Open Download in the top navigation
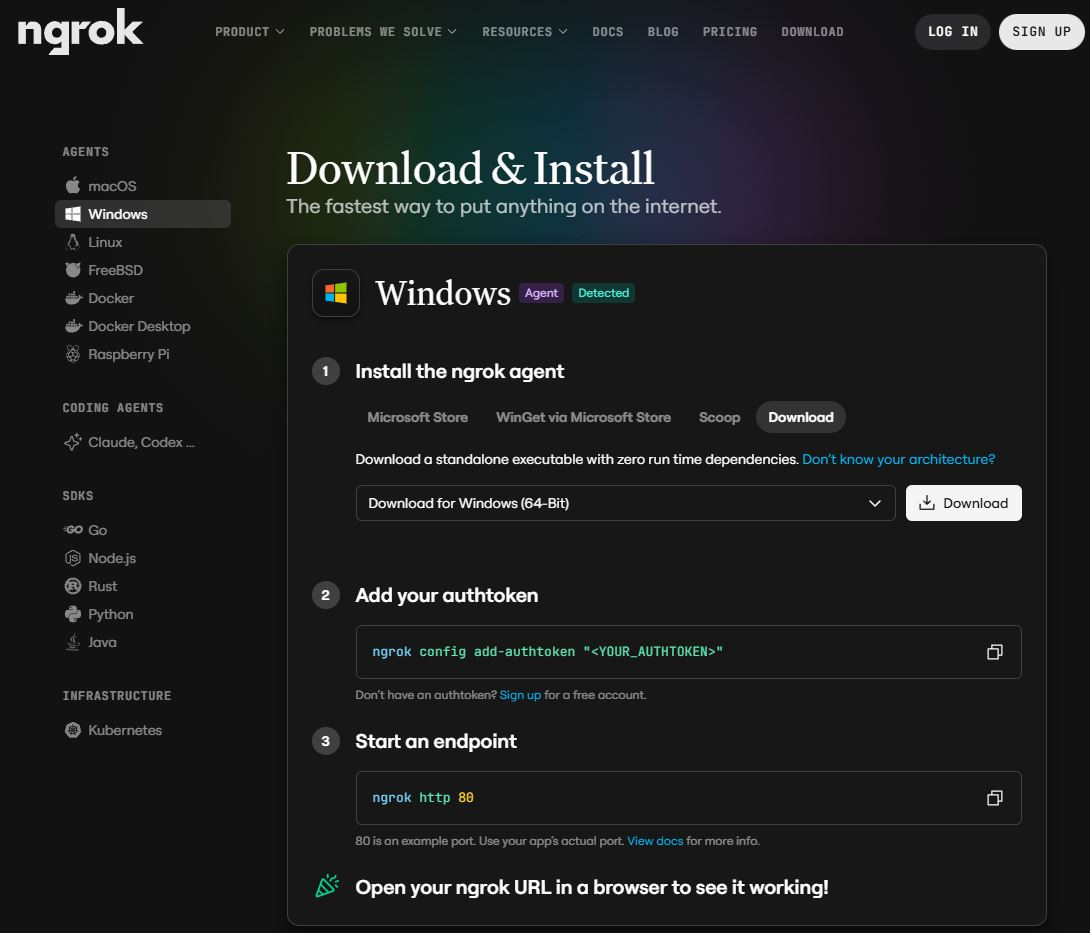1090x933 pixels. click(812, 32)
